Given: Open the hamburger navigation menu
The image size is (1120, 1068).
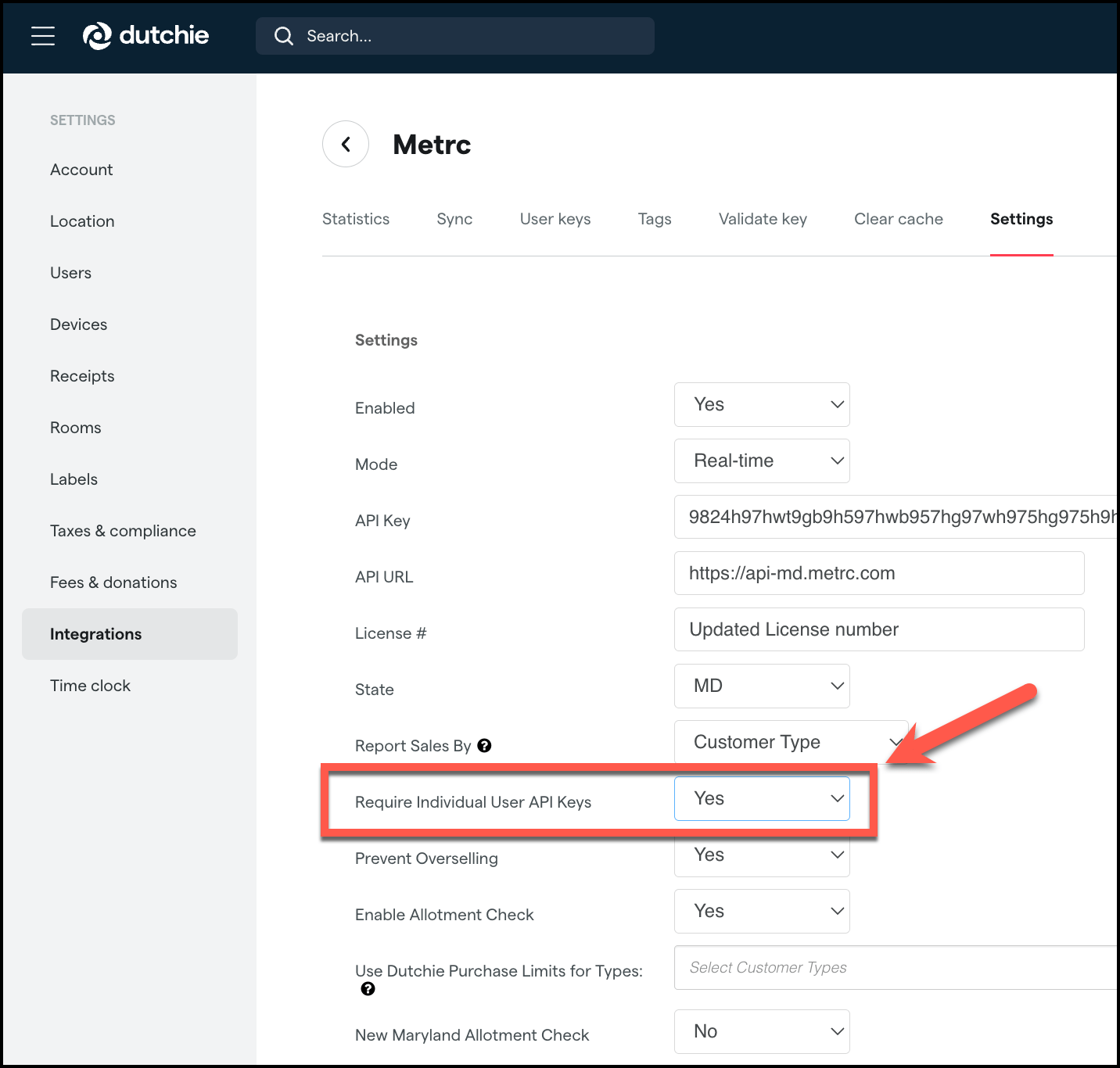Looking at the screenshot, I should click(x=43, y=35).
